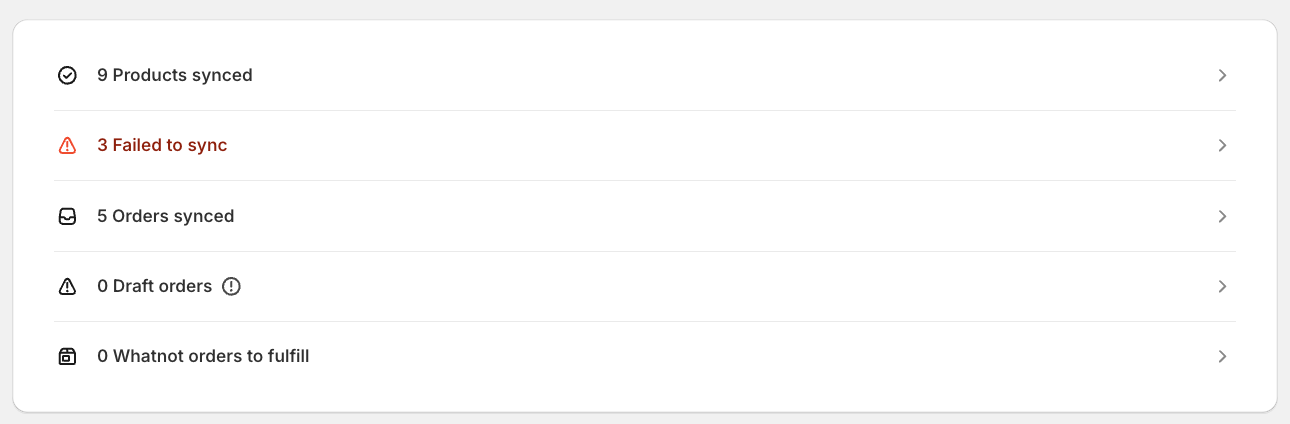The width and height of the screenshot is (1290, 424).
Task: Click the number 9 in Products synced
Action: (102, 75)
